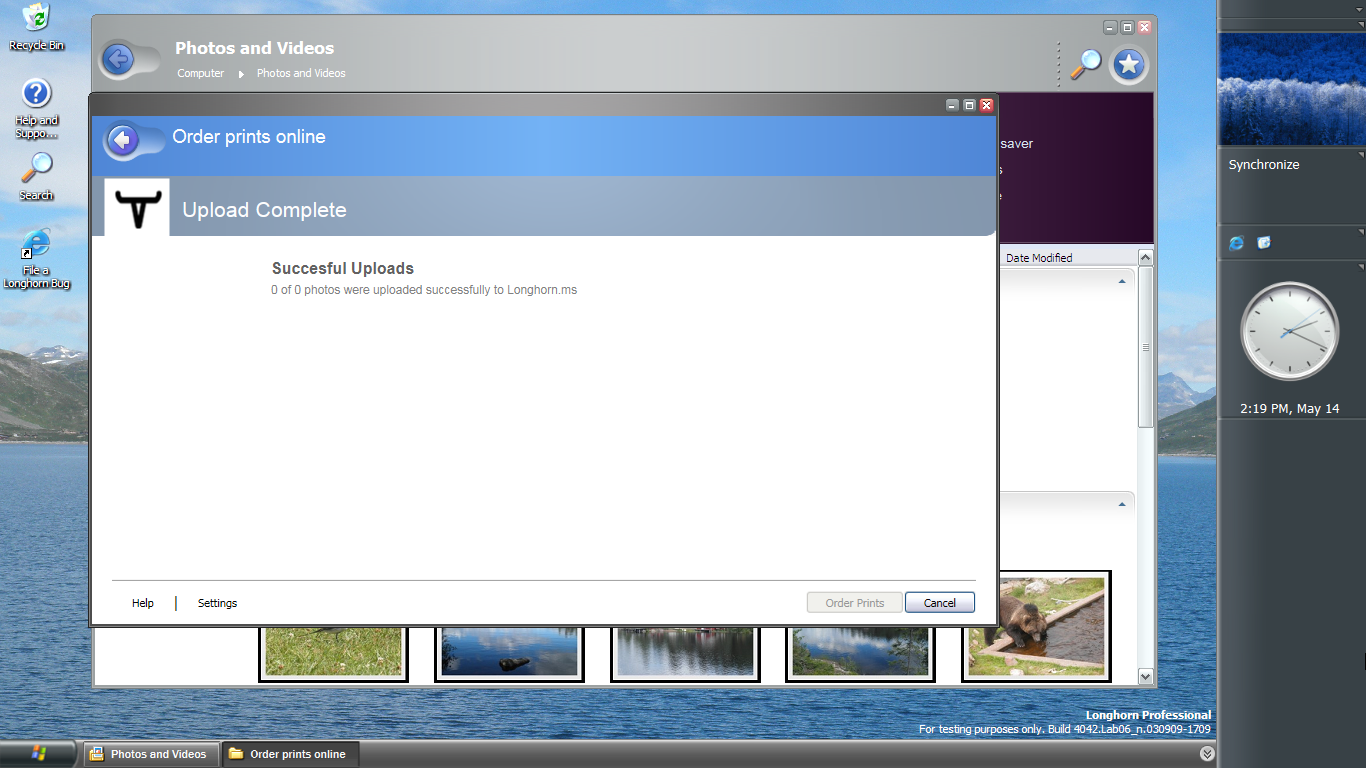Open the quick launch tile options arrow

(1361, 233)
